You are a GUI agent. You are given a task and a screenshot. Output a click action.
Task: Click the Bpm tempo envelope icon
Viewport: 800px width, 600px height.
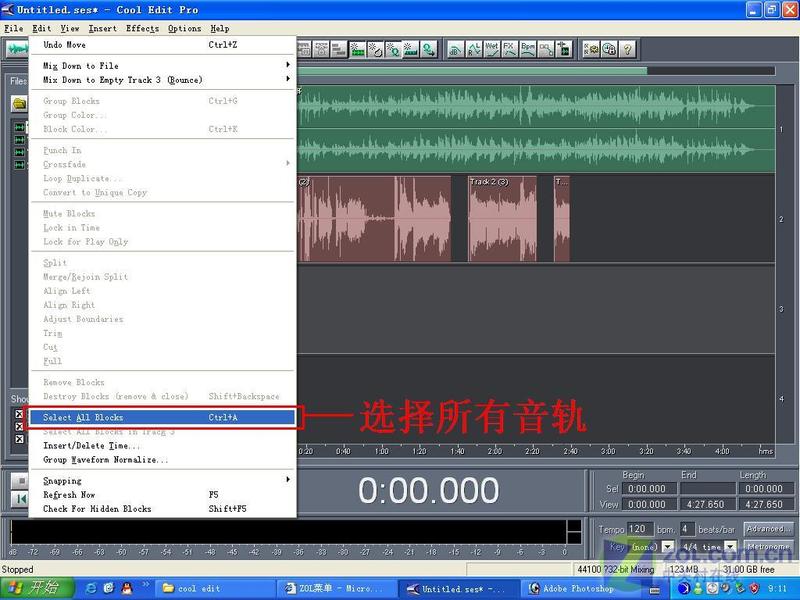[528, 49]
